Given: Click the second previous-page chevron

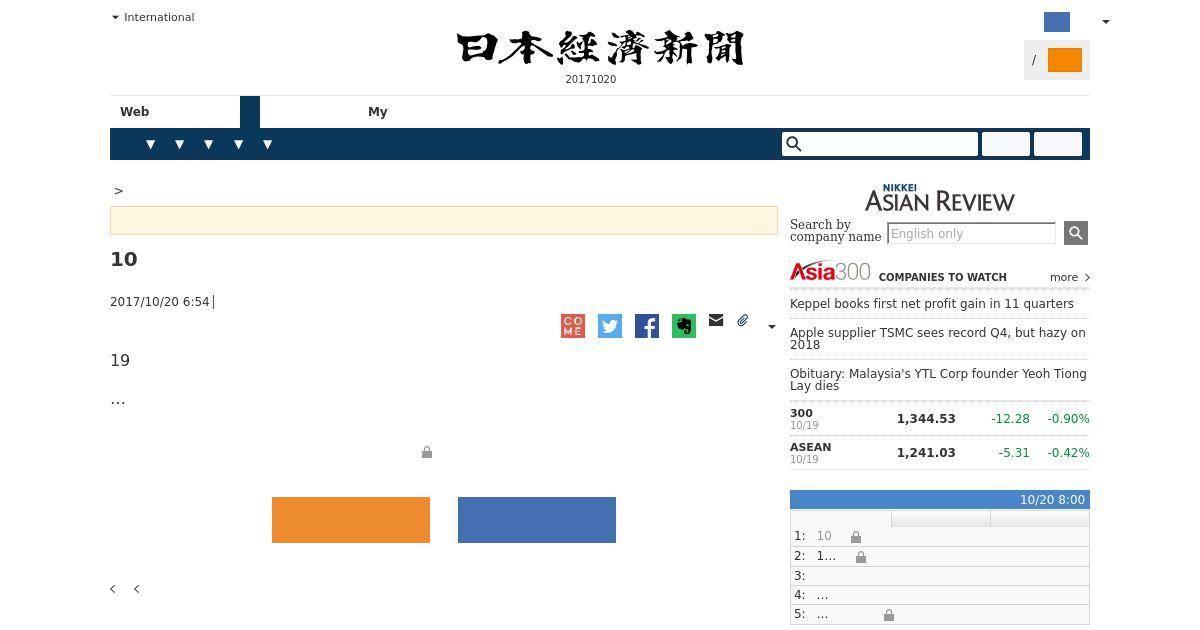Looking at the screenshot, I should point(137,589).
